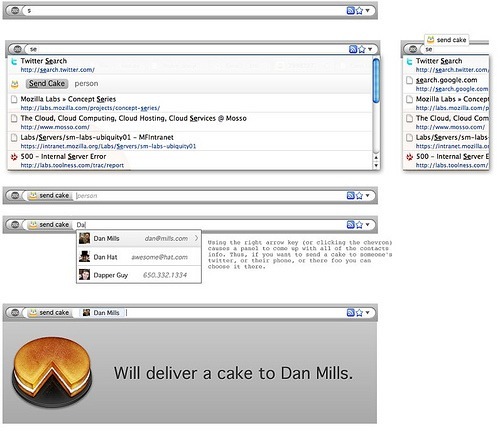Click the blue scrollbar thumb in the suggestions list
This screenshot has height=433, width=500.
click(376, 80)
